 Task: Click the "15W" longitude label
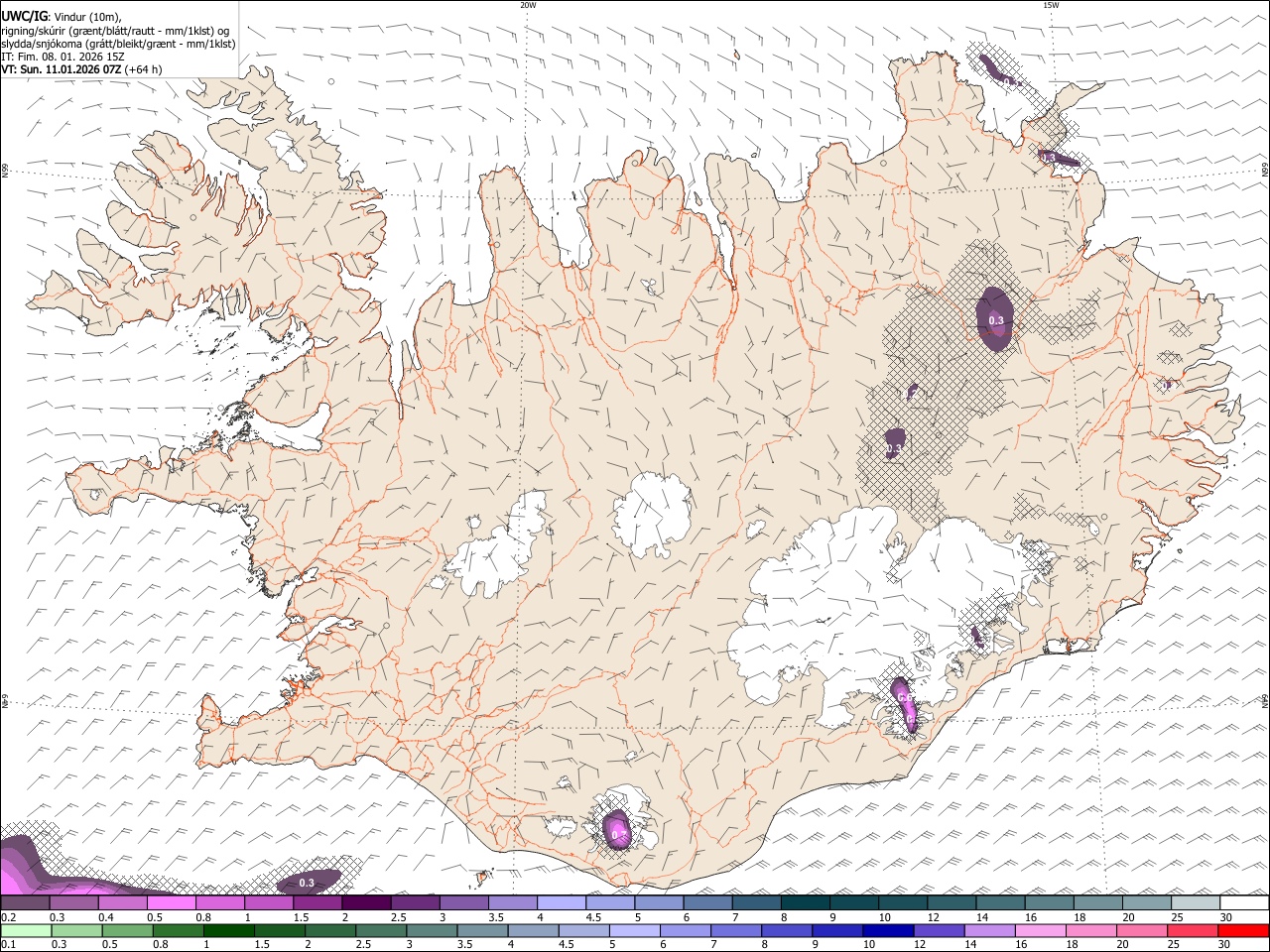tap(1051, 5)
